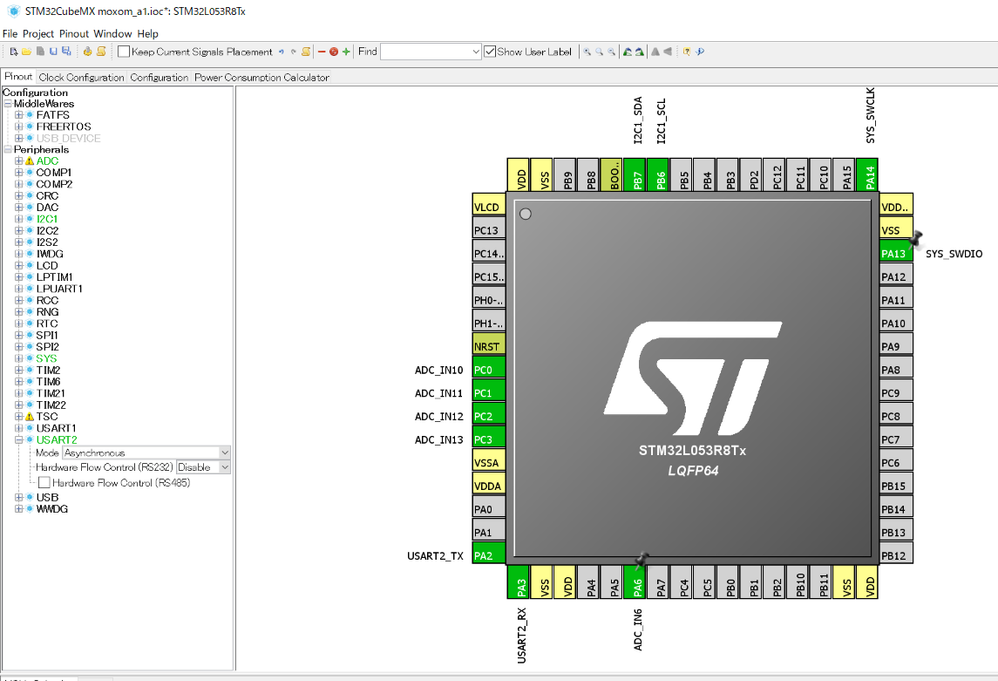Click the USART2_TX signal label

click(x=435, y=556)
